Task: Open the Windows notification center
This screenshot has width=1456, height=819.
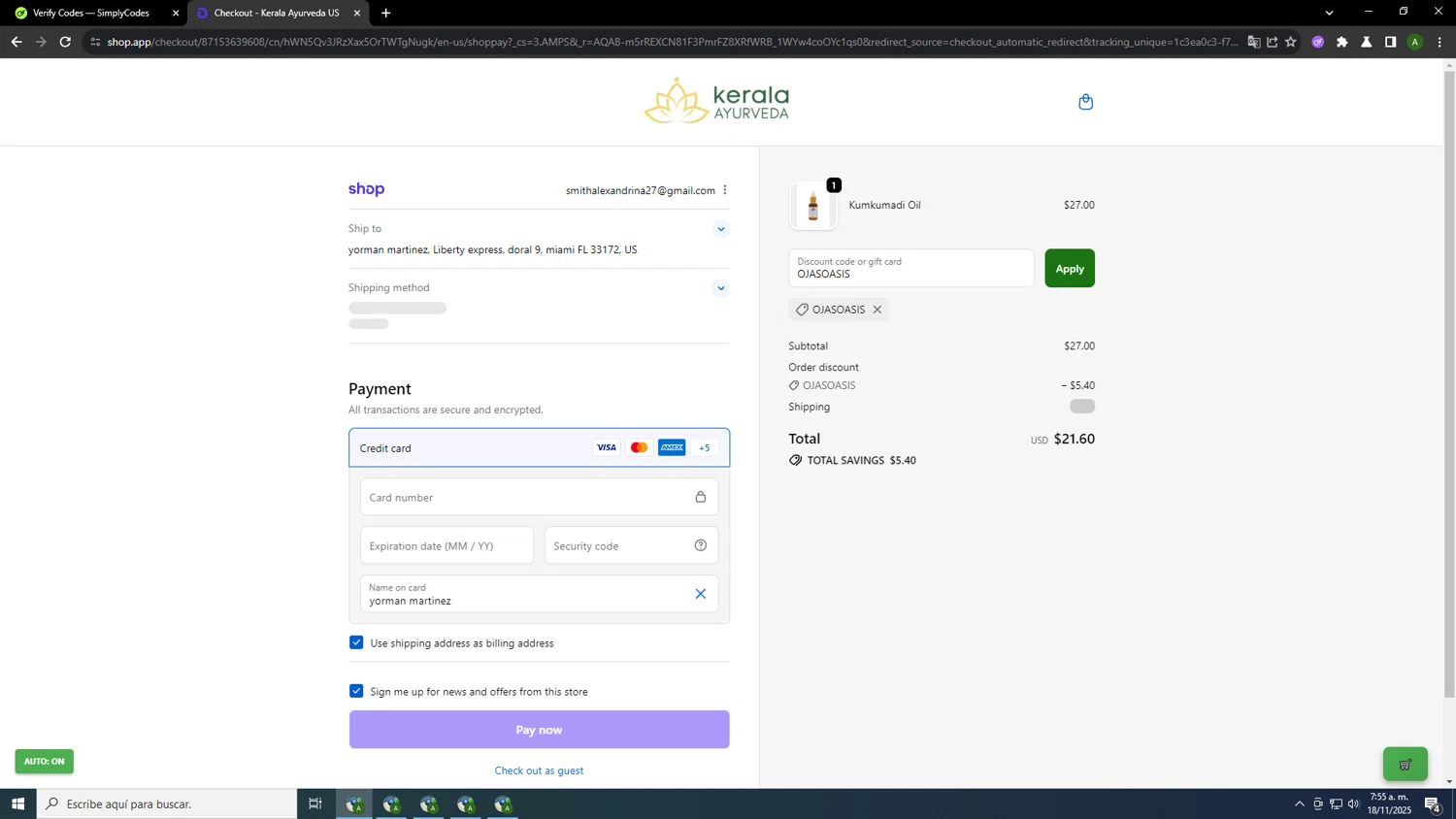Action: (1432, 803)
